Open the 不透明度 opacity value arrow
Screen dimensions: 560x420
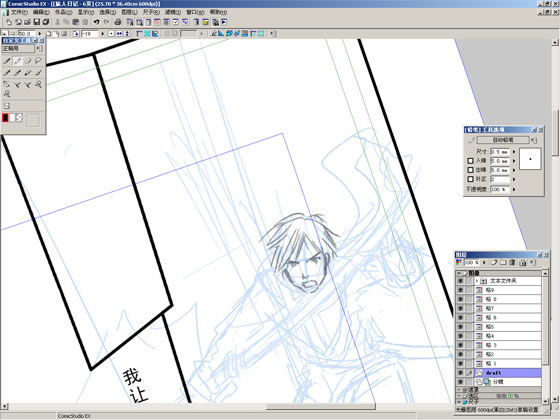pyautogui.click(x=514, y=189)
